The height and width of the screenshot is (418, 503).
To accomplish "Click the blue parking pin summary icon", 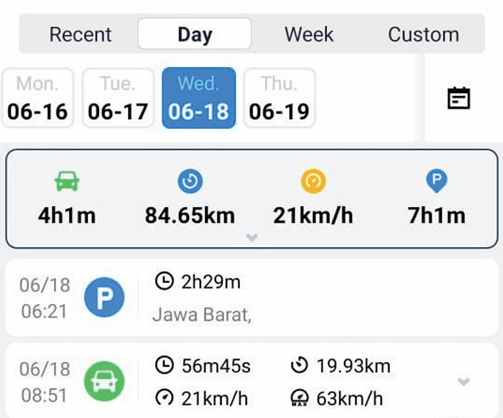I will pyautogui.click(x=437, y=181).
